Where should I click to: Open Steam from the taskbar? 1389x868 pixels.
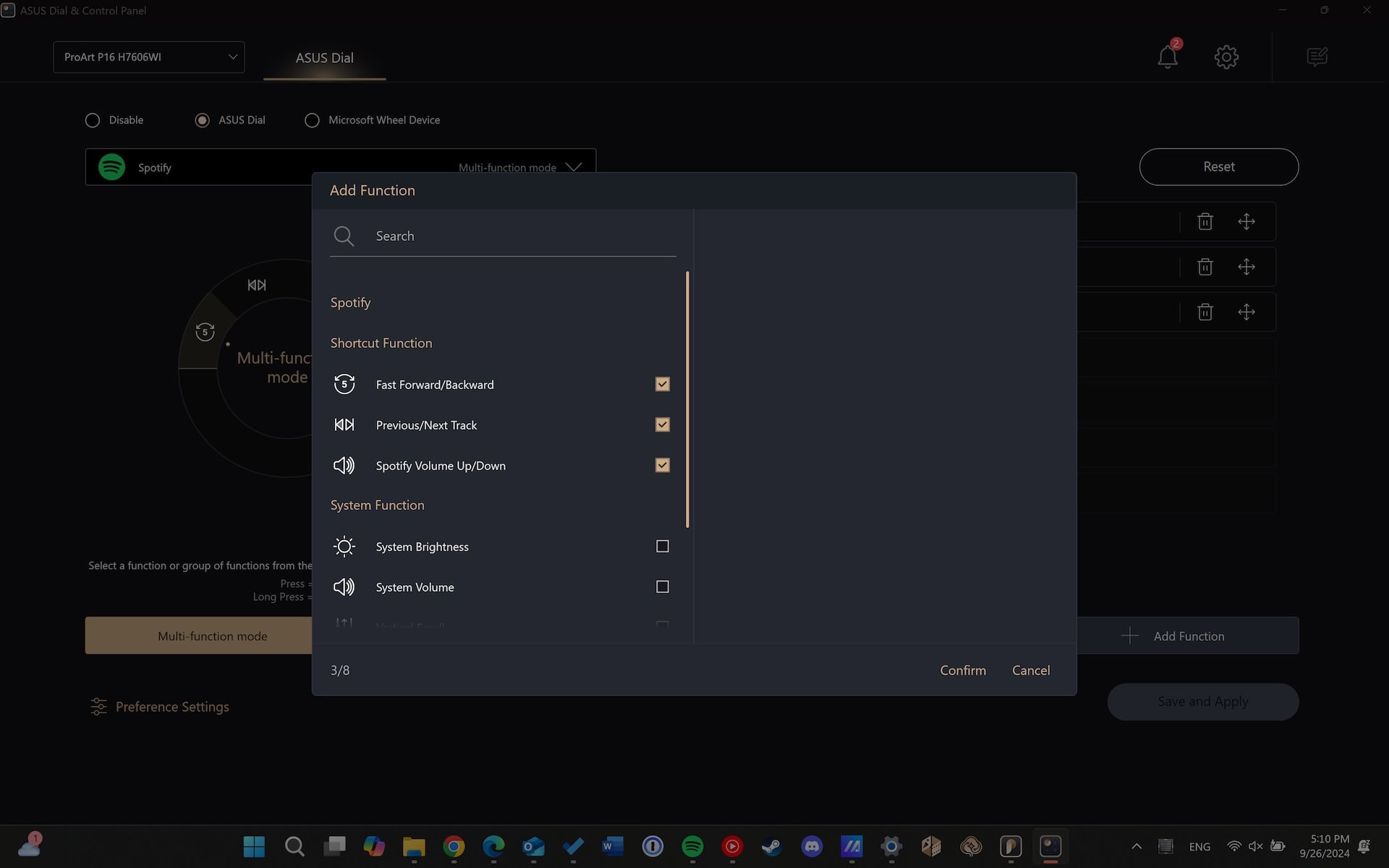(772, 846)
